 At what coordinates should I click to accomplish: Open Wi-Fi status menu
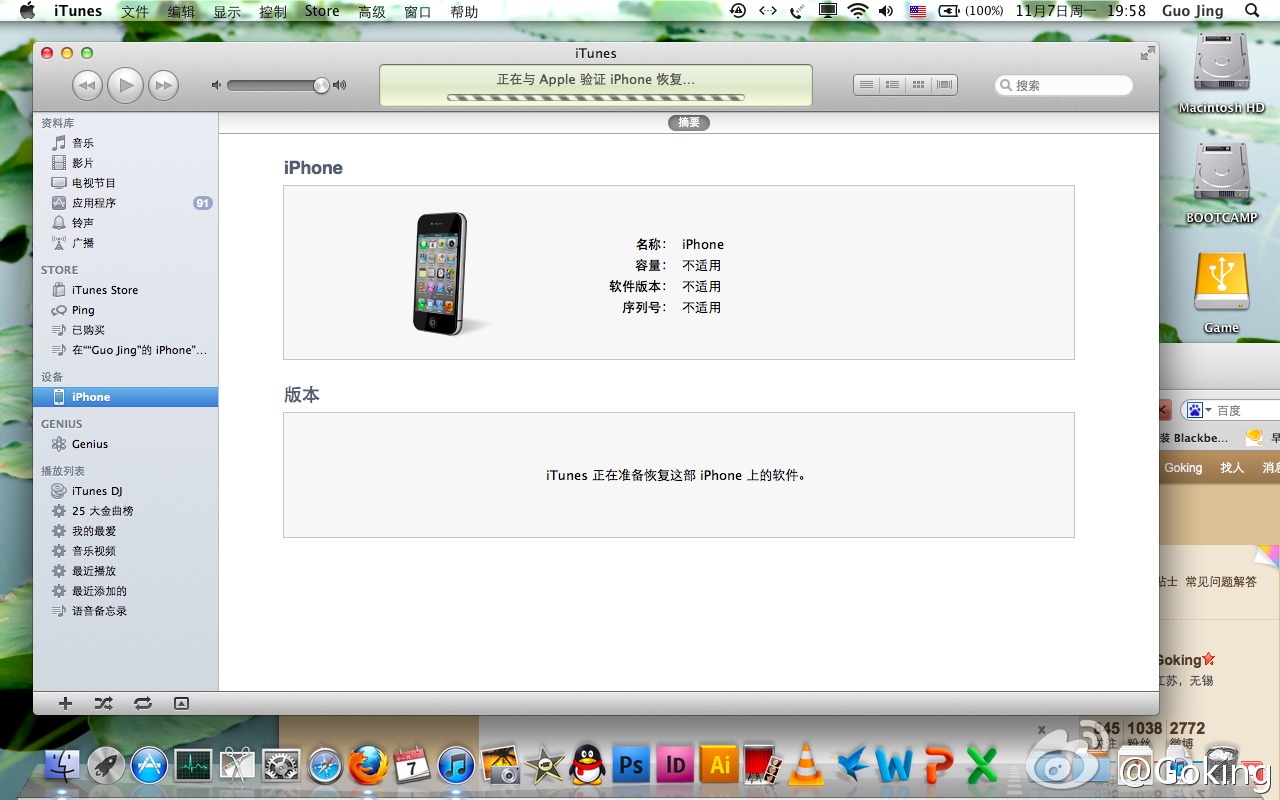(x=857, y=11)
